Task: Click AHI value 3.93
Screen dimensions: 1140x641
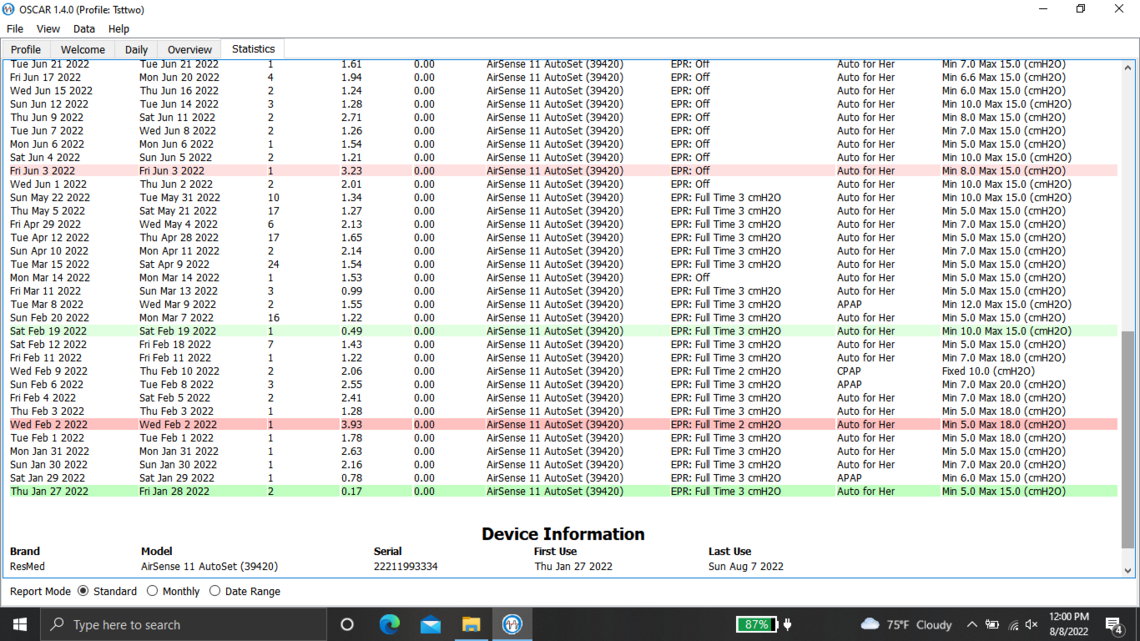Action: [351, 424]
